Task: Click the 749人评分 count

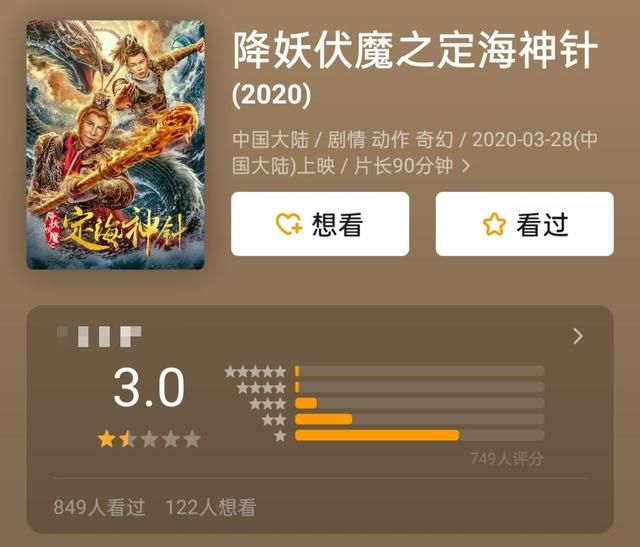Action: (507, 458)
